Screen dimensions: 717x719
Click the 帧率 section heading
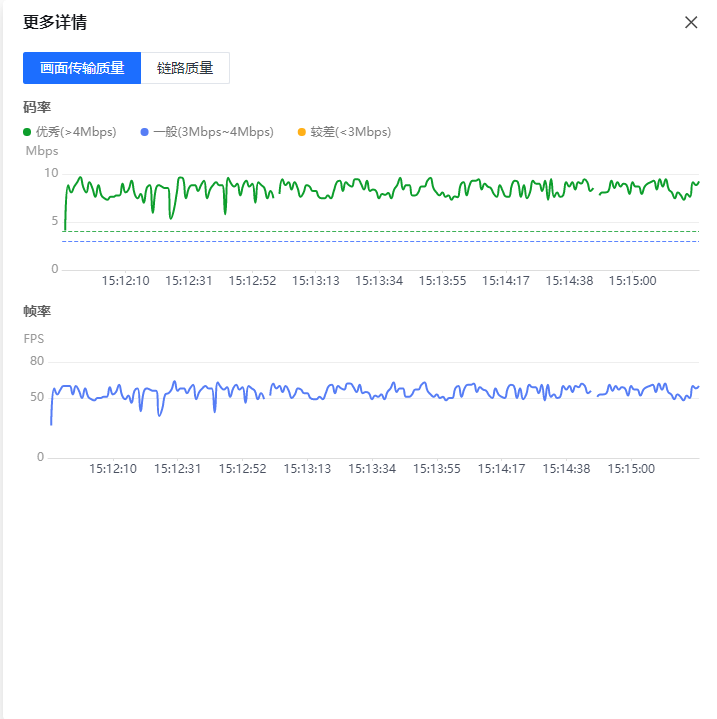coord(37,311)
